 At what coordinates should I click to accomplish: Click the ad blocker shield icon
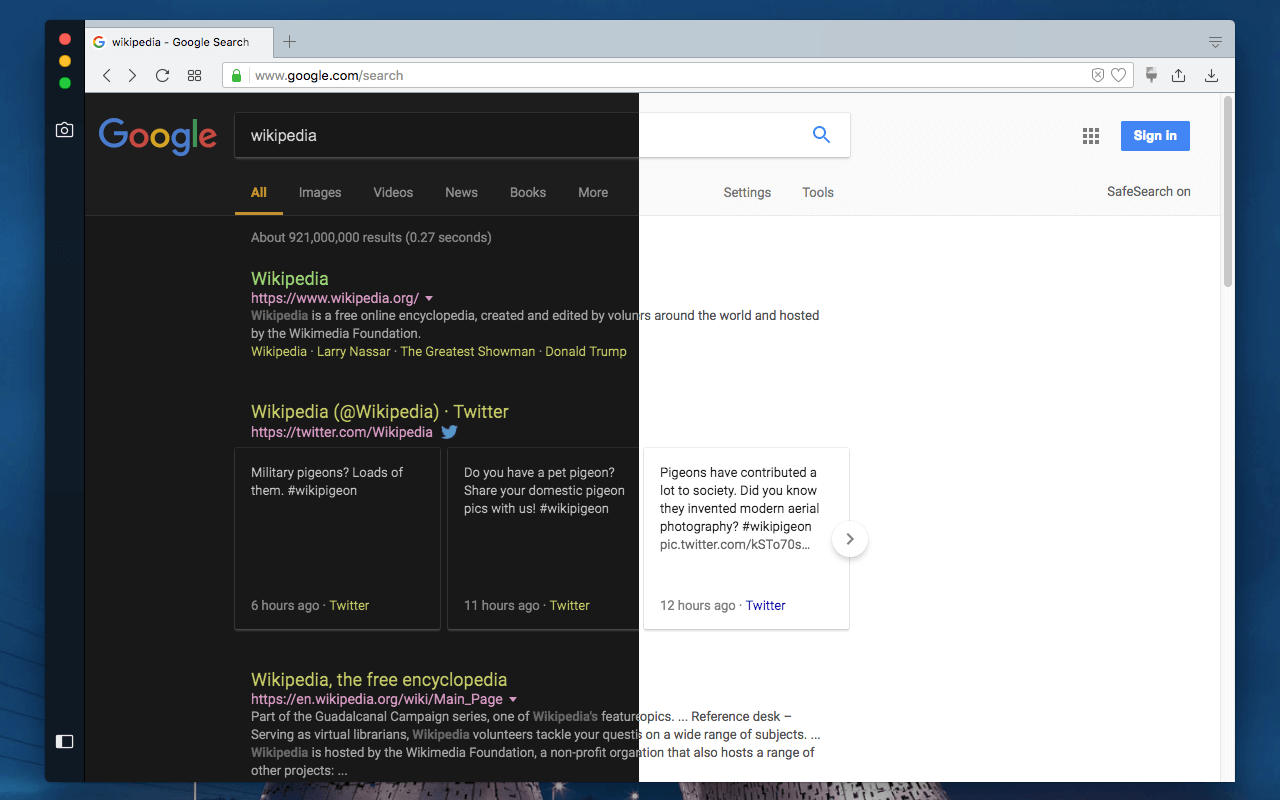tap(1097, 75)
